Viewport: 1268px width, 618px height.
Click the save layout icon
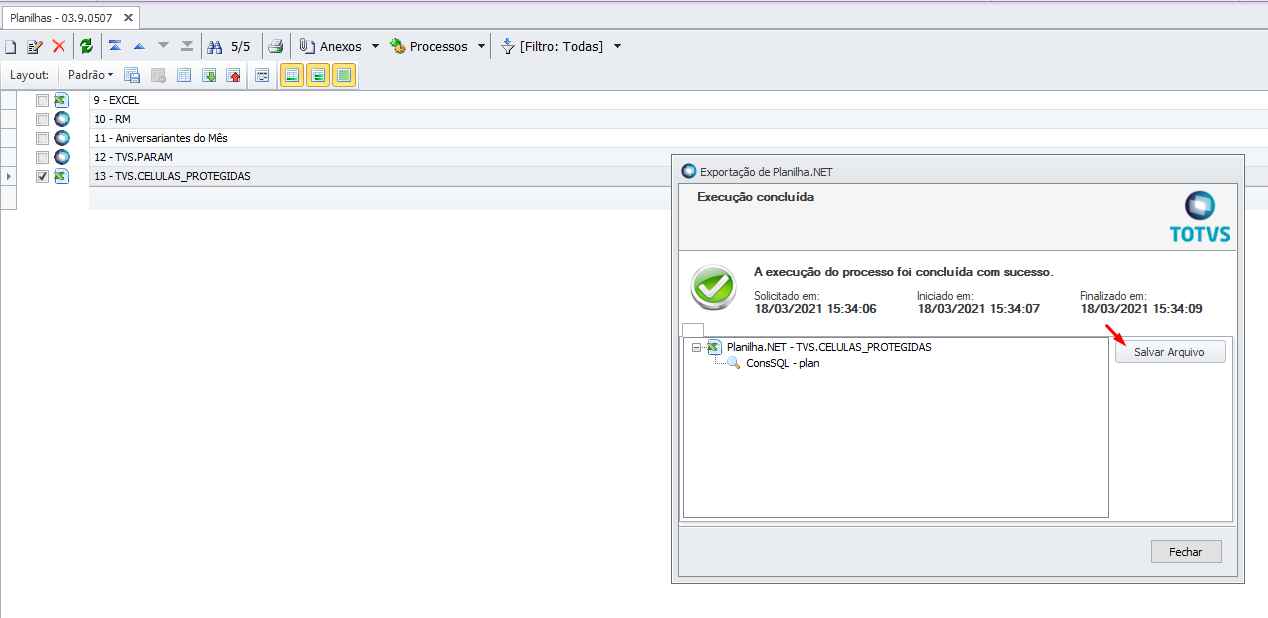click(132, 75)
